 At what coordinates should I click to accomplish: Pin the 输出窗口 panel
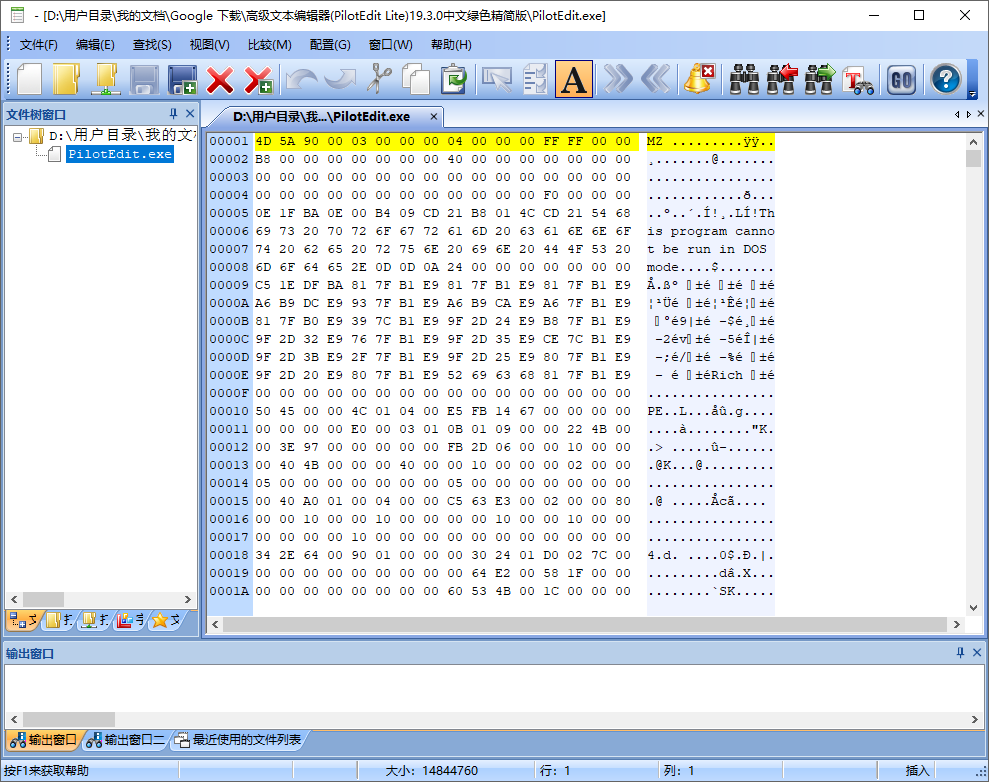[x=961, y=653]
